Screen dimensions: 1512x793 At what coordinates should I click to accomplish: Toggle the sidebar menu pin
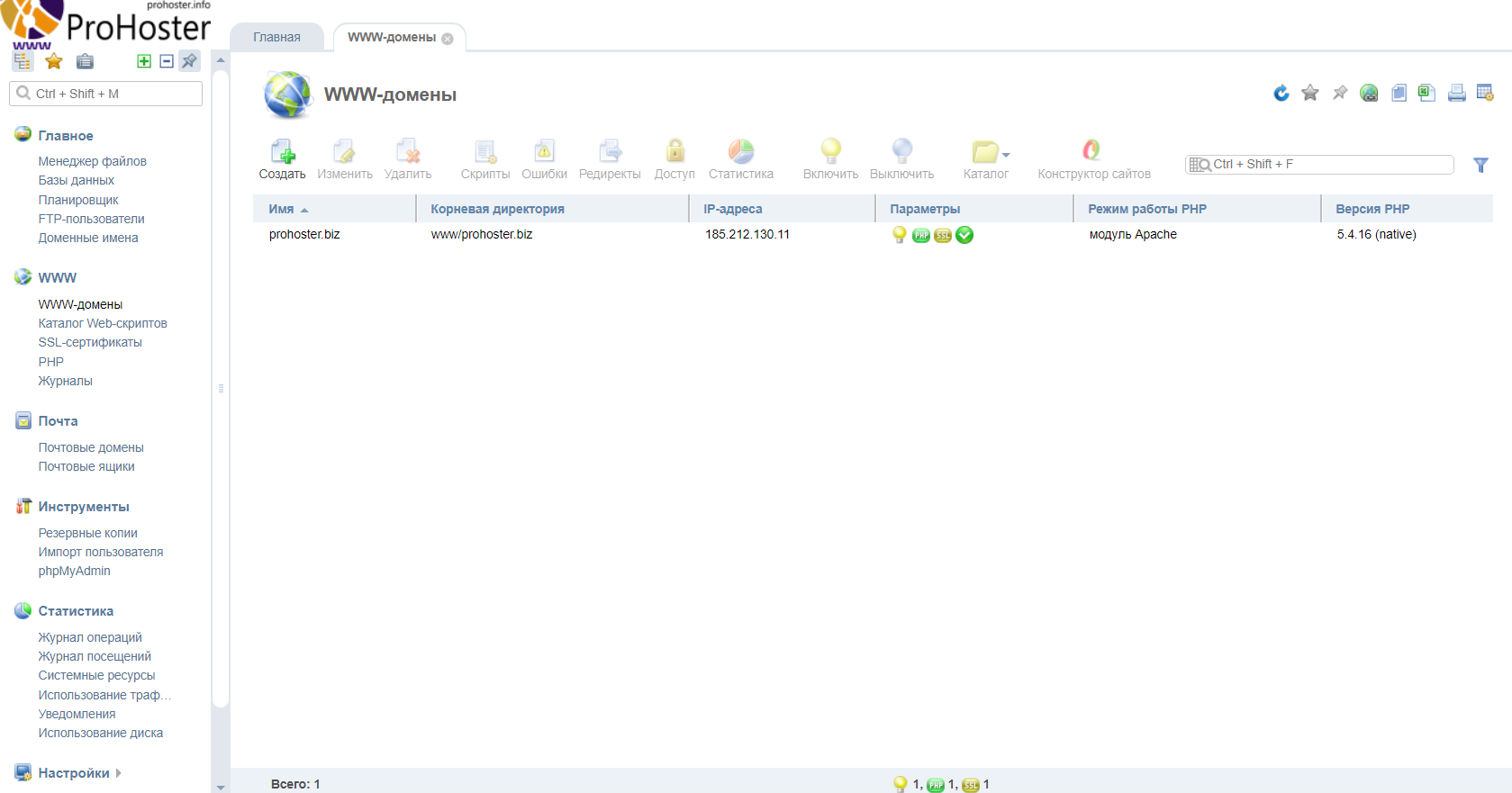(189, 61)
